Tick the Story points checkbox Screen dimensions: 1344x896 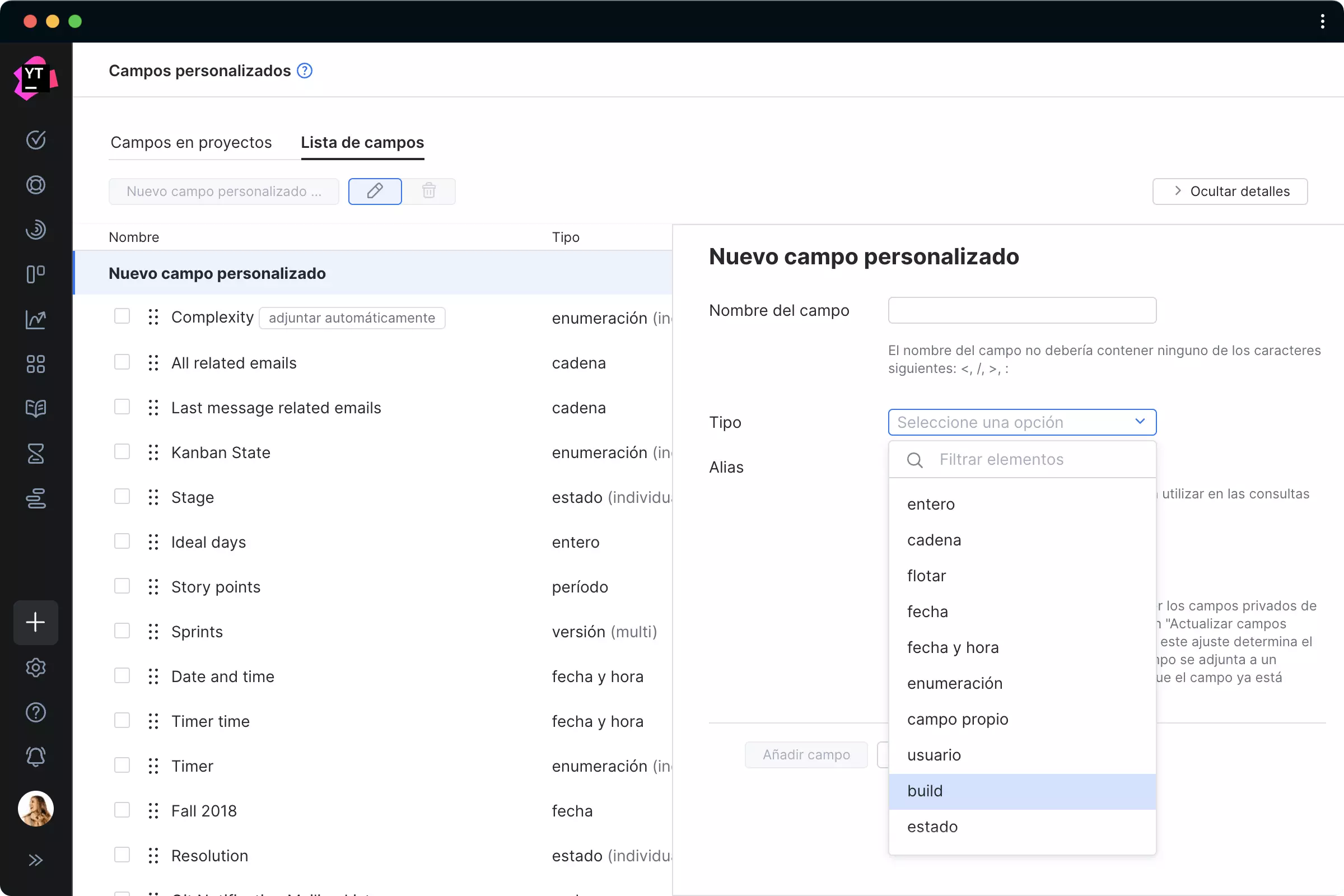(122, 586)
